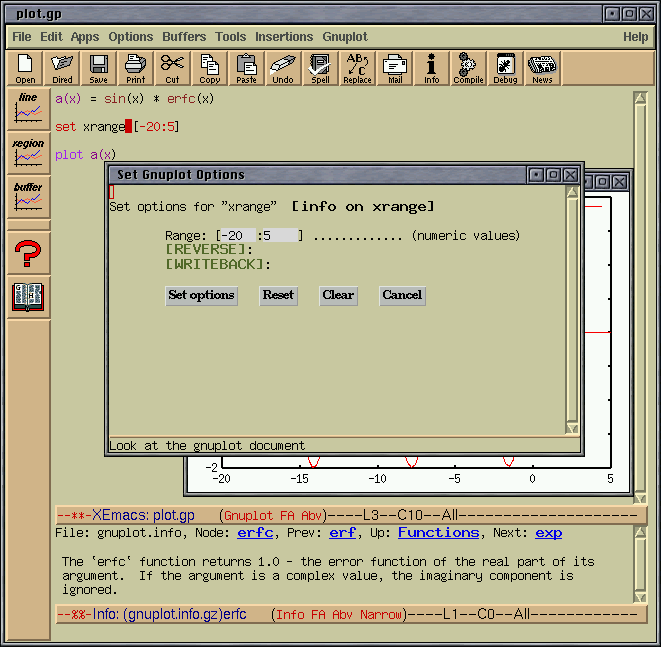Click the range lower bound field -20
This screenshot has height=647, width=661.
coord(238,235)
